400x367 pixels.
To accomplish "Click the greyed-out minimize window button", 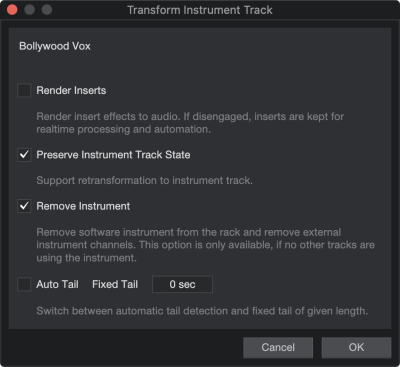I will pos(30,10).
